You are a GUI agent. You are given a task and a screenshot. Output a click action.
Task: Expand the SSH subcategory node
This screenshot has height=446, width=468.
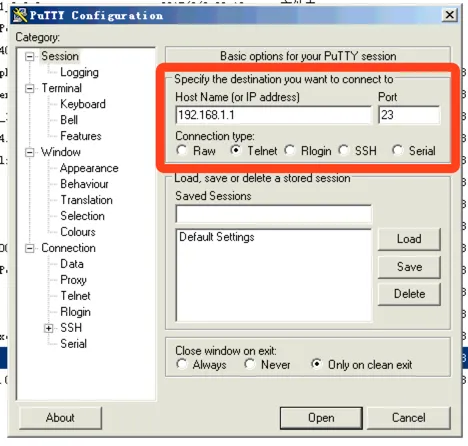pyautogui.click(x=48, y=328)
